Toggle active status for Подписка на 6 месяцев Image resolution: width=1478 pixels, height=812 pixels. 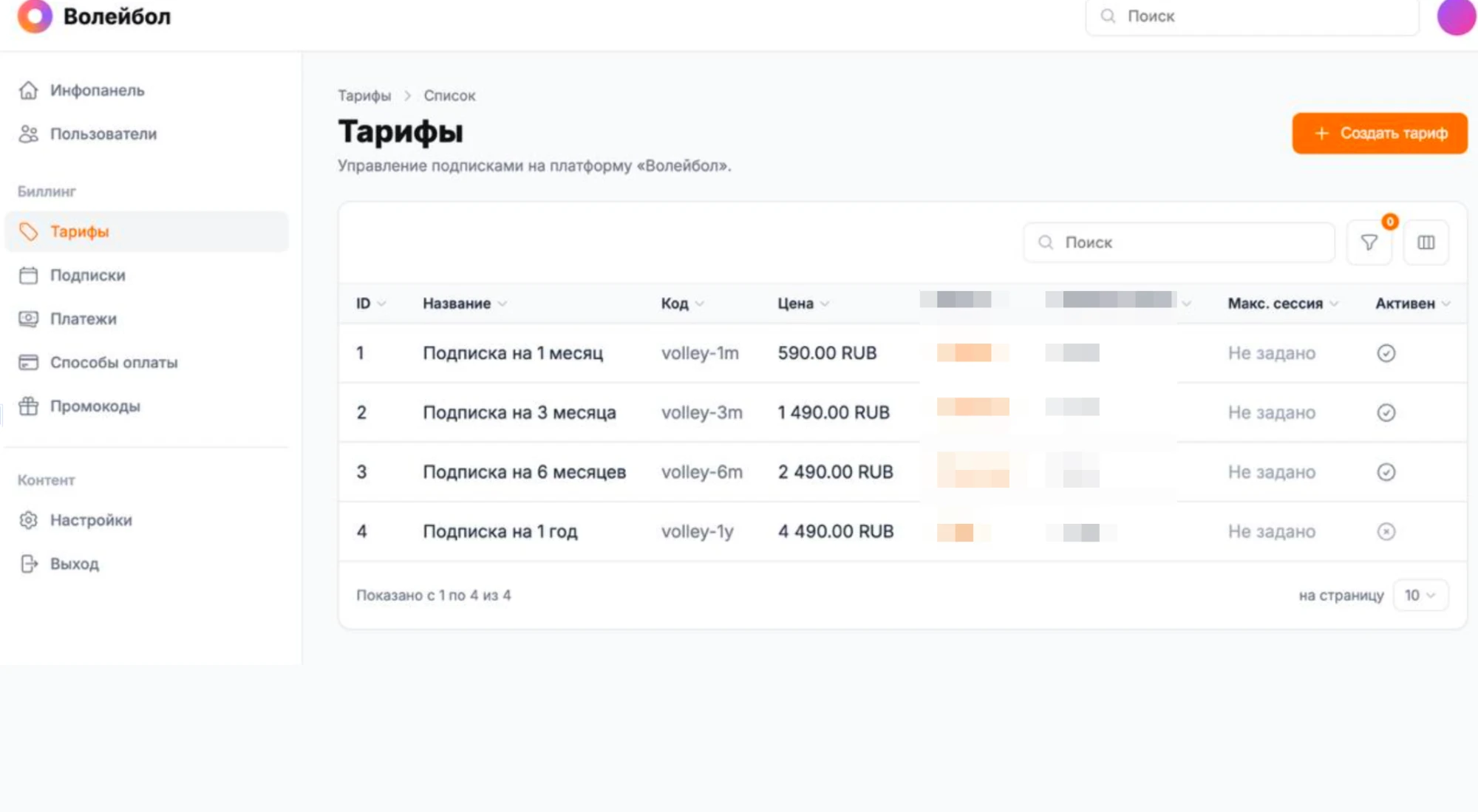point(1386,472)
